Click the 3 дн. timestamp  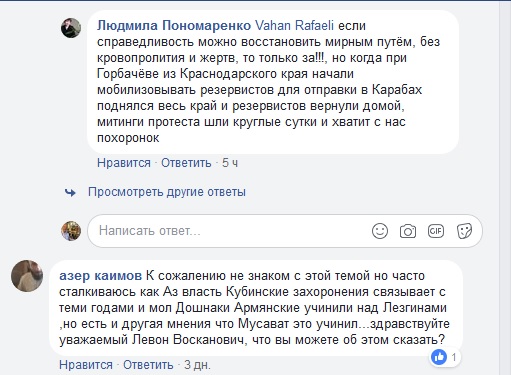(197, 365)
